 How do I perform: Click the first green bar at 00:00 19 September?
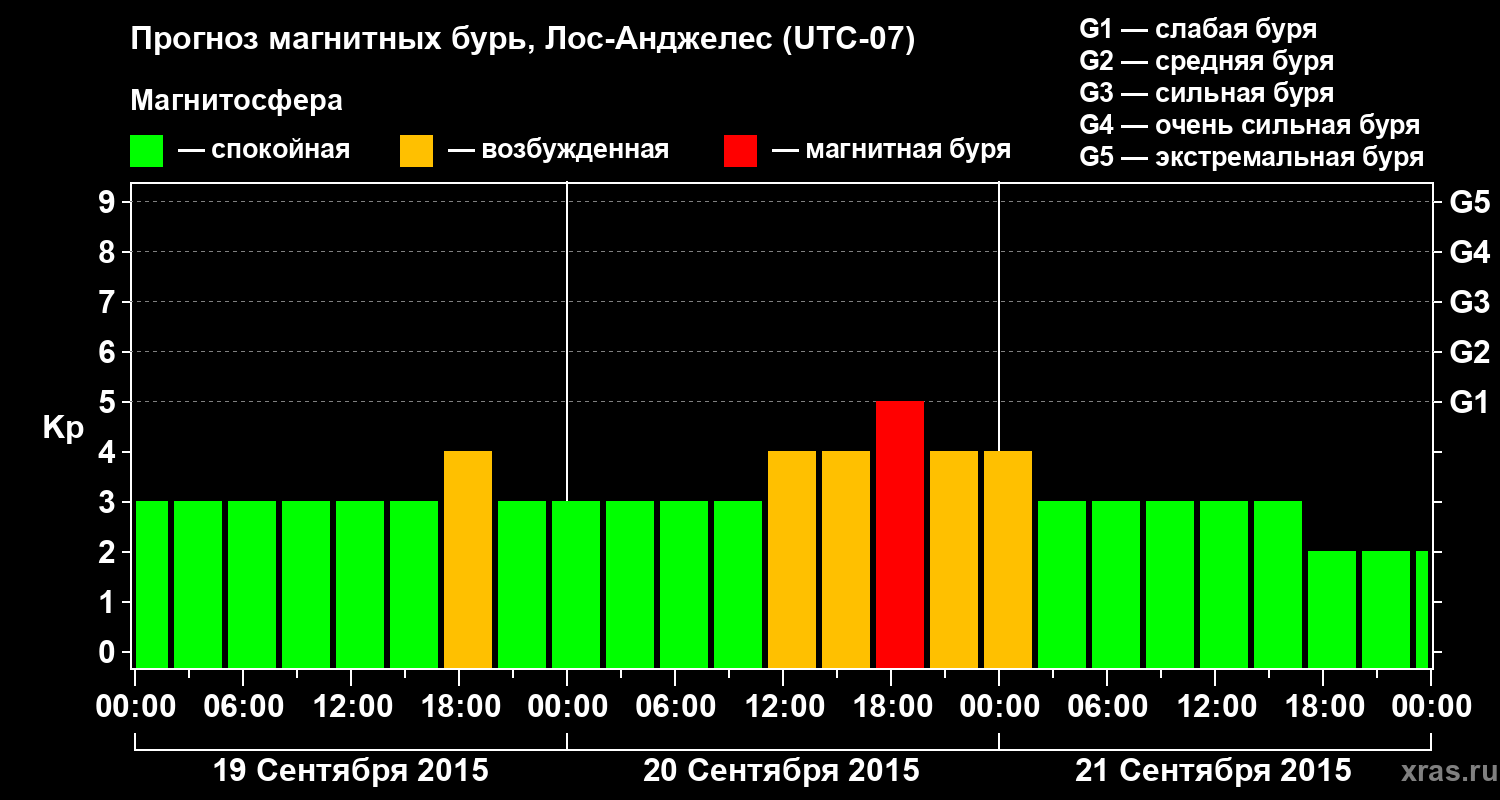click(x=152, y=584)
